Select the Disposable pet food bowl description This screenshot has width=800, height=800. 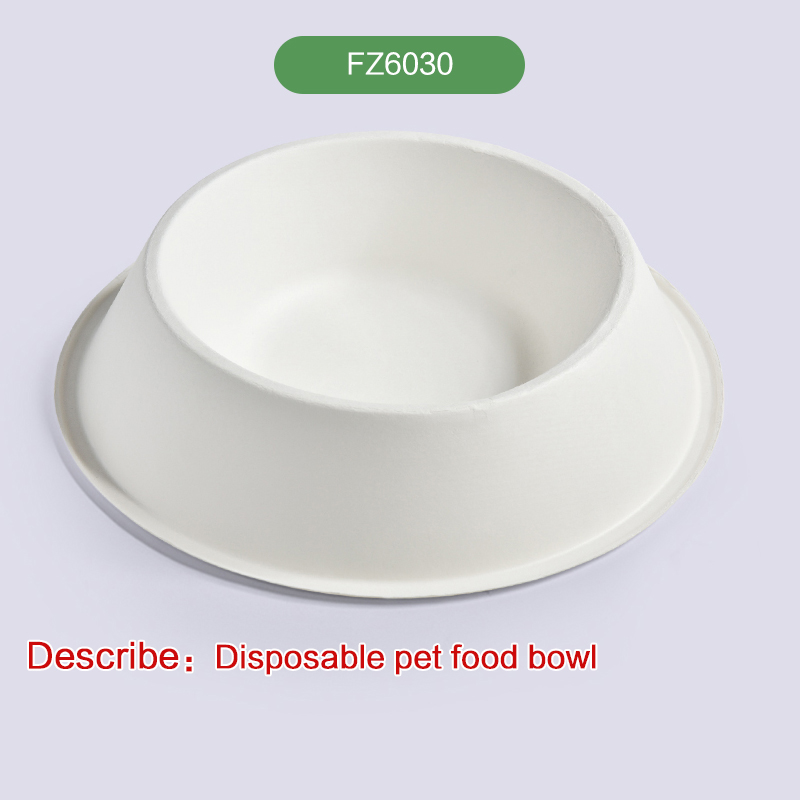click(406, 658)
